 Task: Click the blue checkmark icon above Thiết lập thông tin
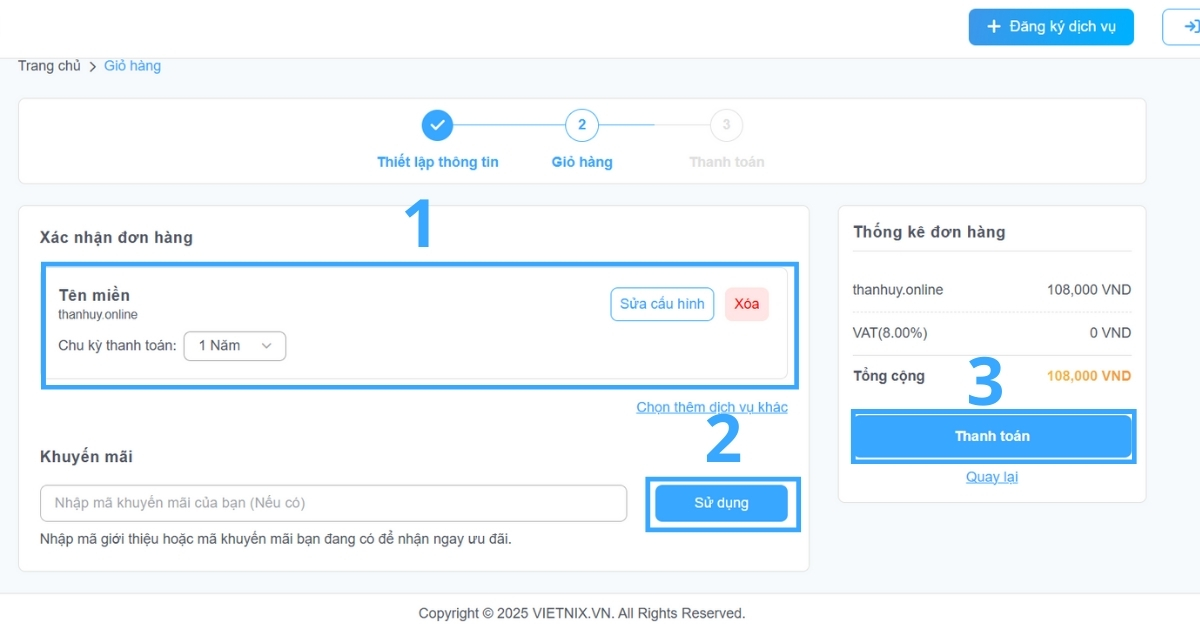click(x=437, y=125)
